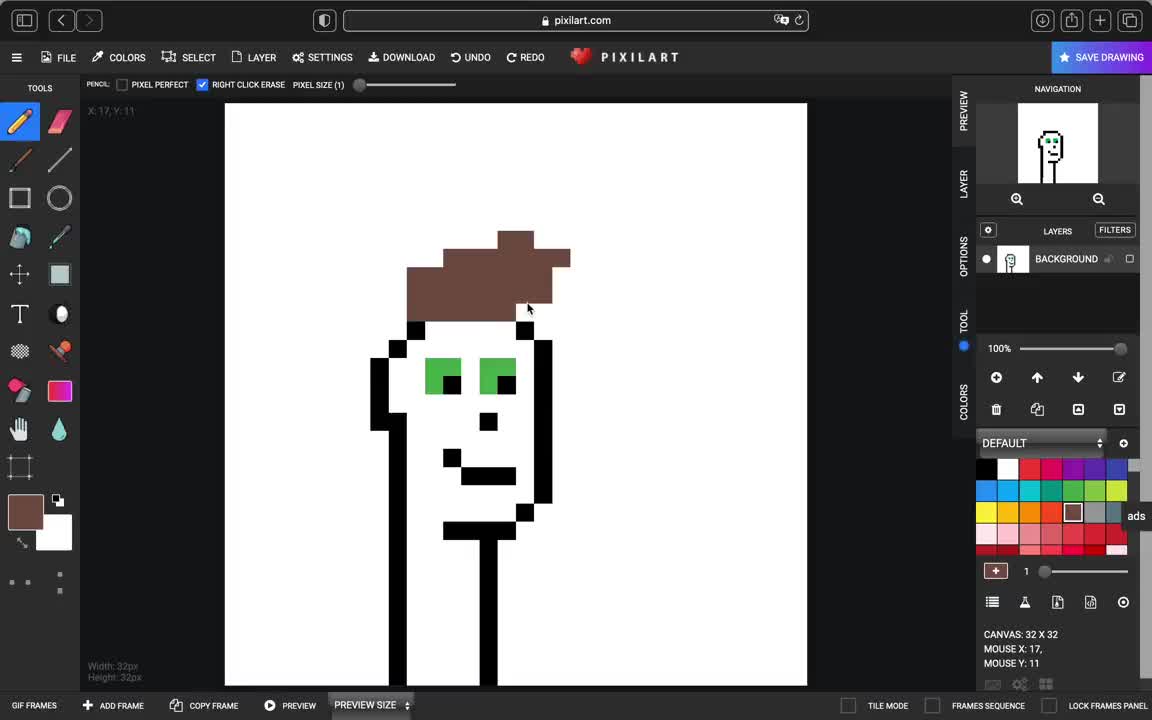This screenshot has width=1152, height=720.
Task: Open palette list icon
Action: [992, 602]
